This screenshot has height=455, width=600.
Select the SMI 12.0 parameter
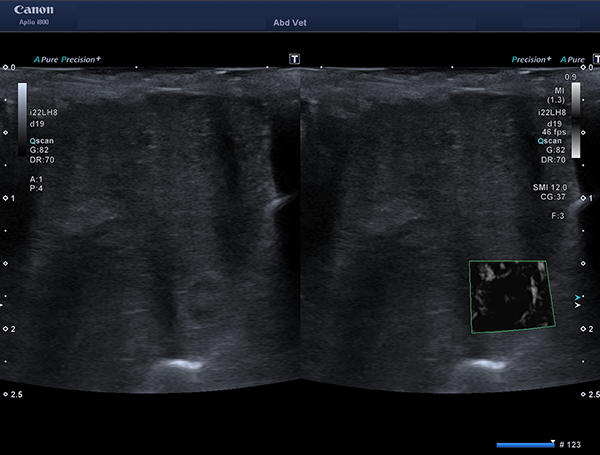coord(550,188)
